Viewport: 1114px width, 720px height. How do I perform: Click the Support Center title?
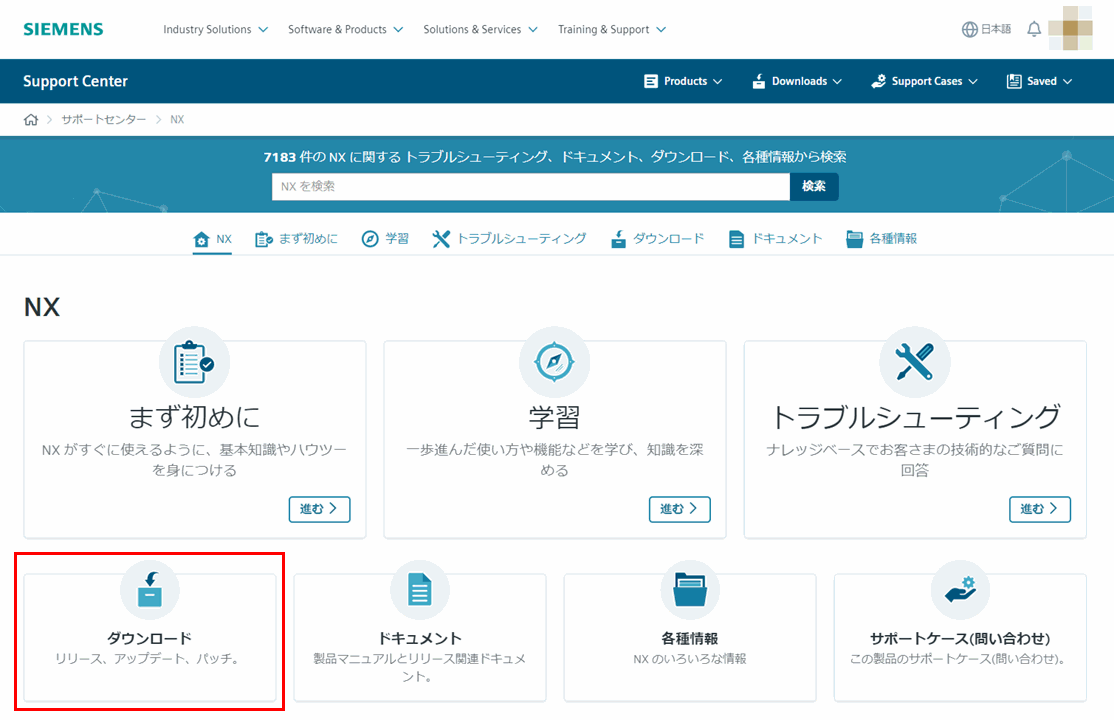coord(75,81)
